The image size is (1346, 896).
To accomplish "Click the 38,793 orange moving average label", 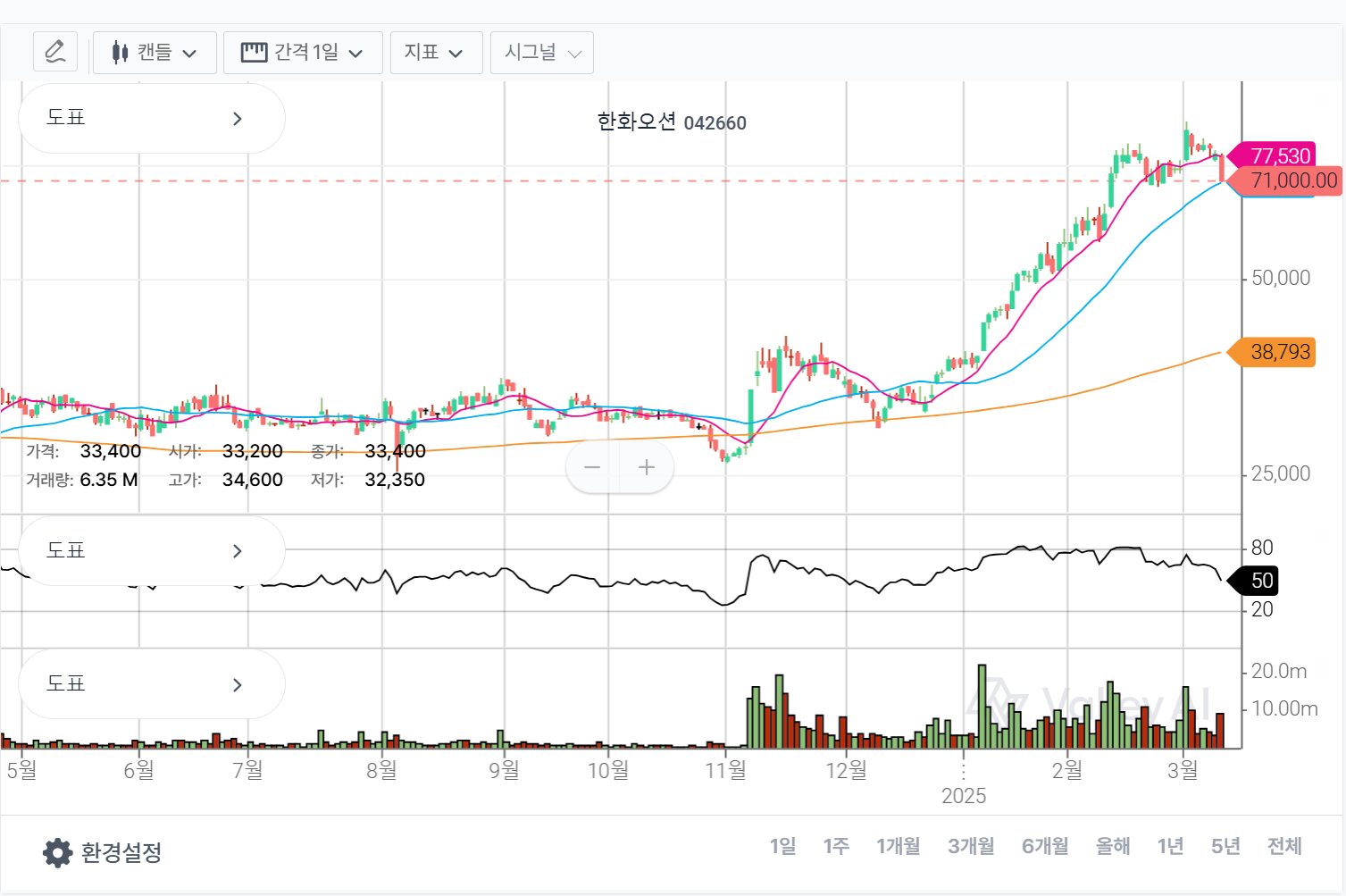I will pyautogui.click(x=1279, y=352).
